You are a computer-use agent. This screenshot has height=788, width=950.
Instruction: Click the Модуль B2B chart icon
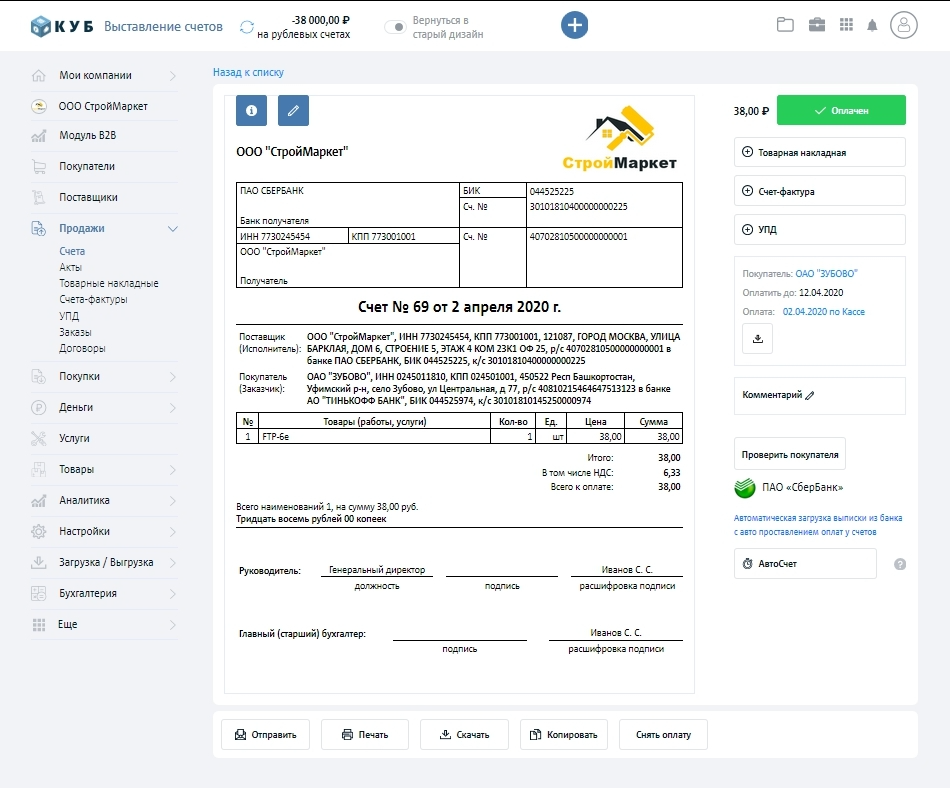(x=39, y=136)
